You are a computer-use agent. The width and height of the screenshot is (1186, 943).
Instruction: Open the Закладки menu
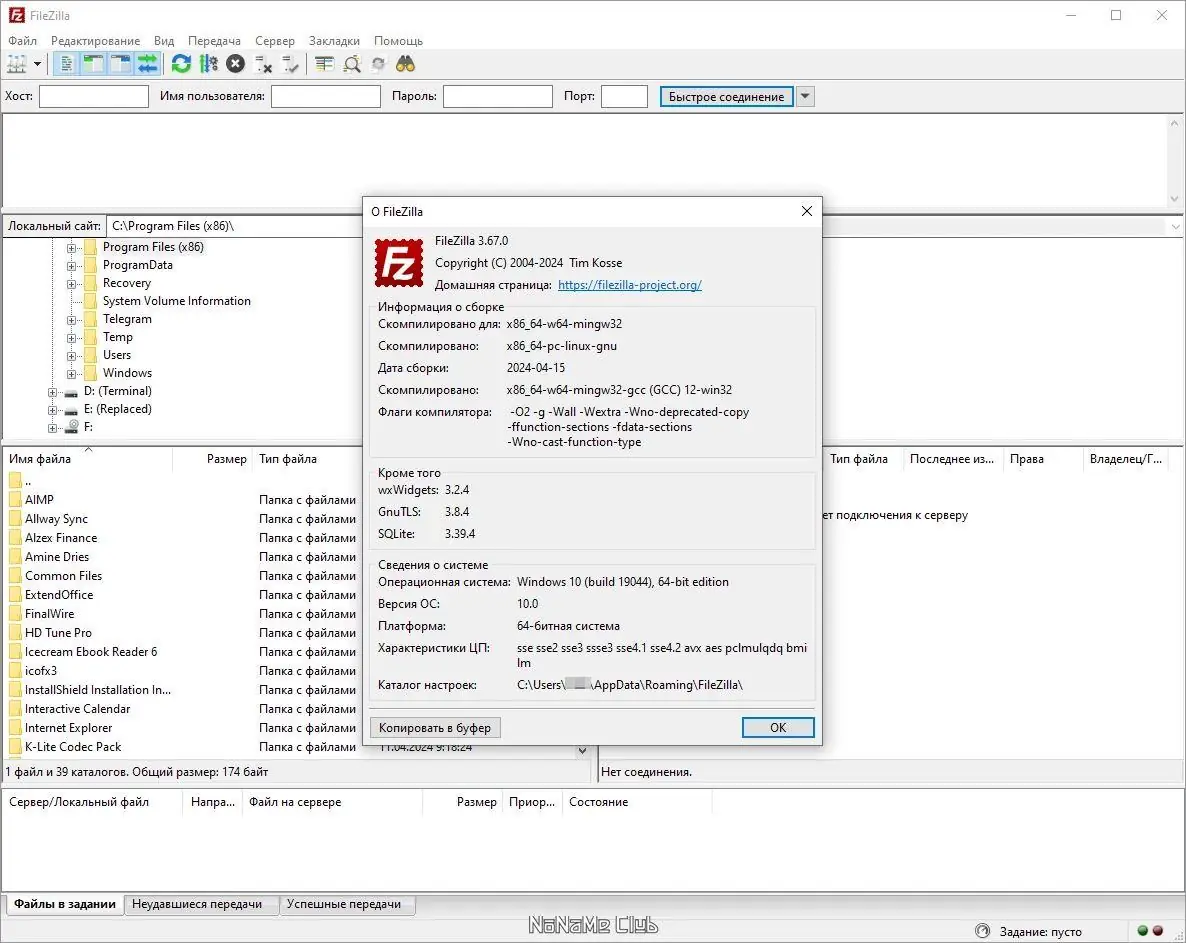pyautogui.click(x=334, y=41)
